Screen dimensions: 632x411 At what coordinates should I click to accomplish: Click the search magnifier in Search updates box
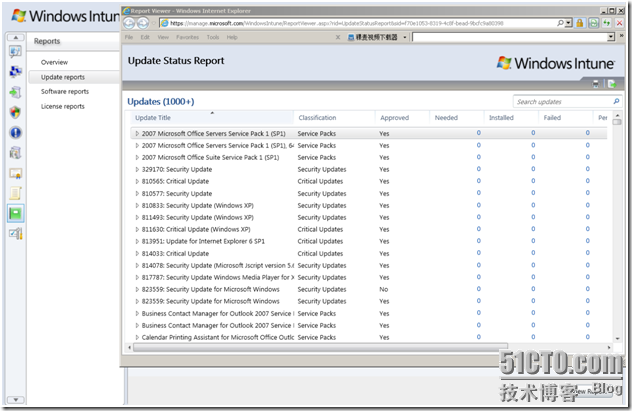pyautogui.click(x=616, y=101)
